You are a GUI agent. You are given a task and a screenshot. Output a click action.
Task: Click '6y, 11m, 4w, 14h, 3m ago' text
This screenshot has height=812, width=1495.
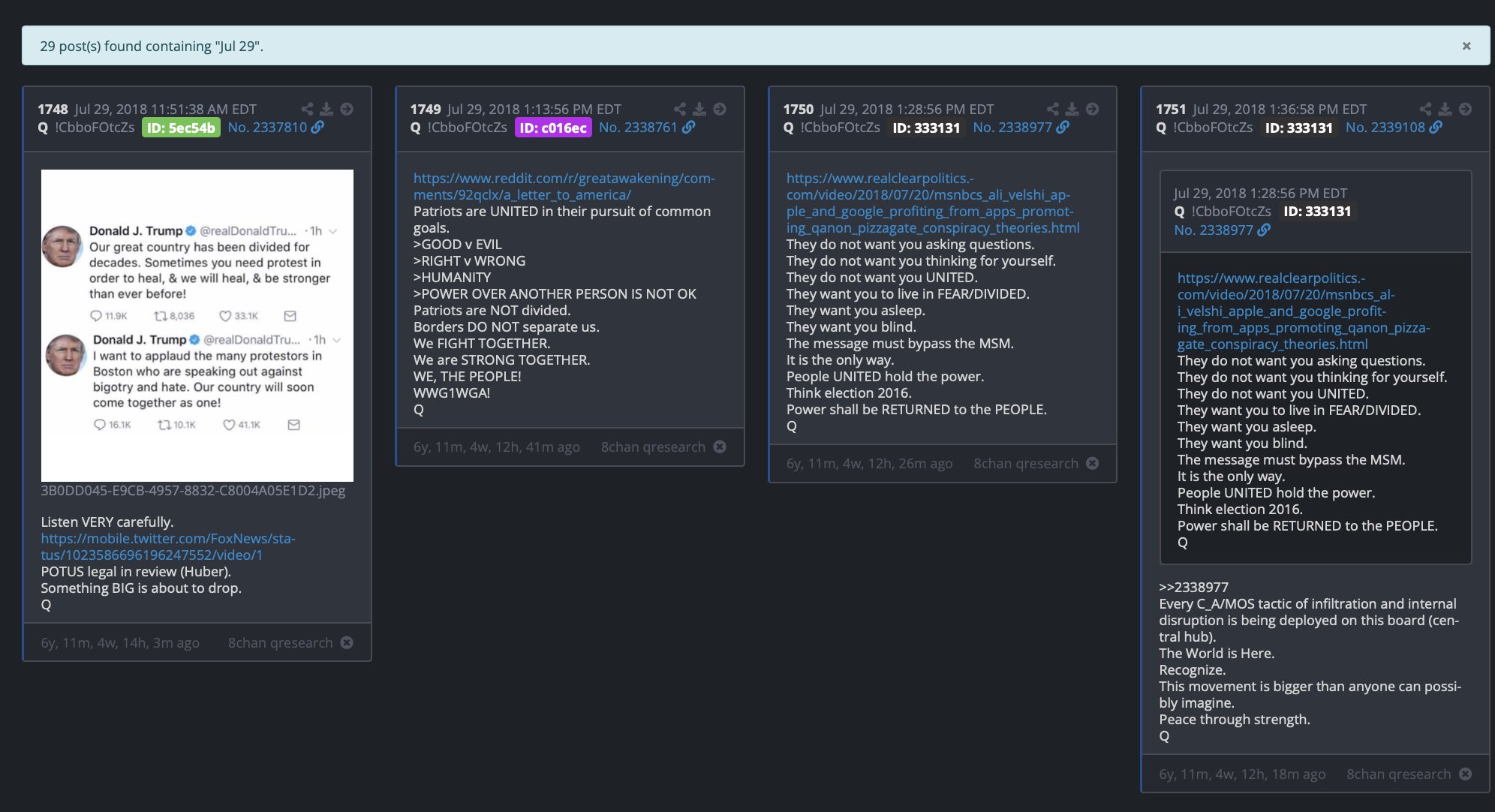(x=120, y=642)
